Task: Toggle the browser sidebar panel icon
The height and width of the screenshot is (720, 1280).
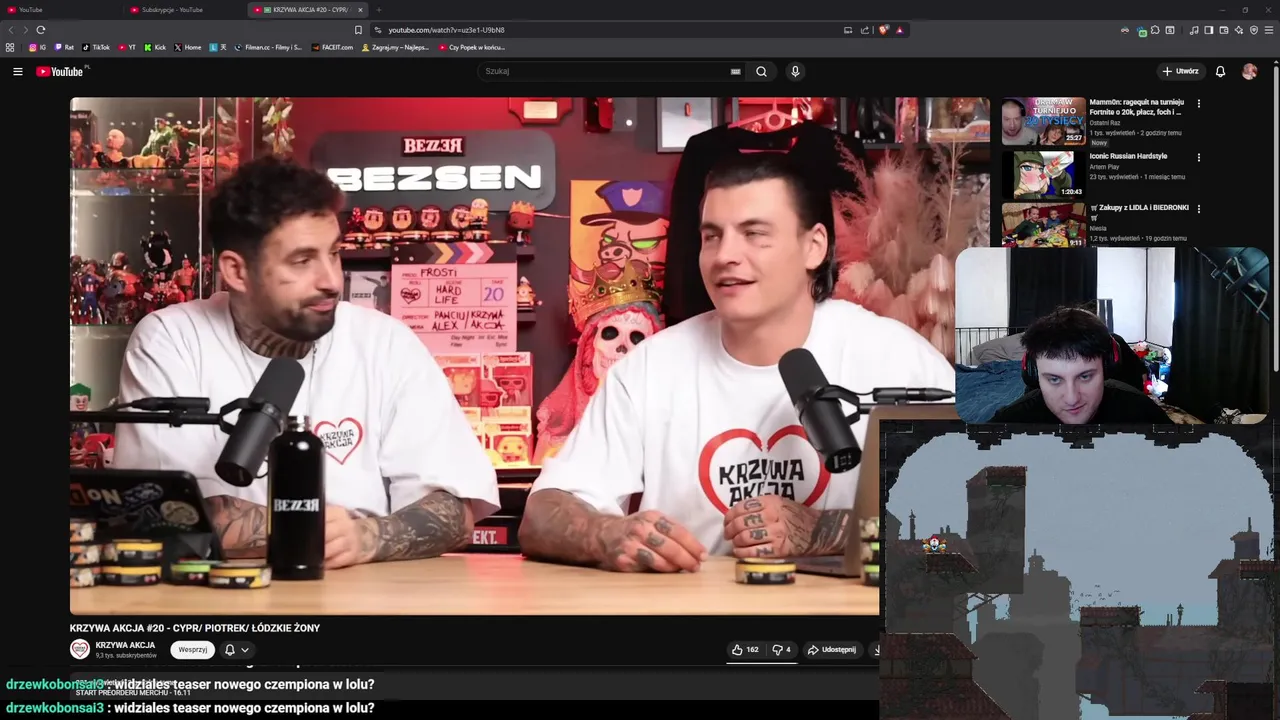Action: (x=1209, y=30)
